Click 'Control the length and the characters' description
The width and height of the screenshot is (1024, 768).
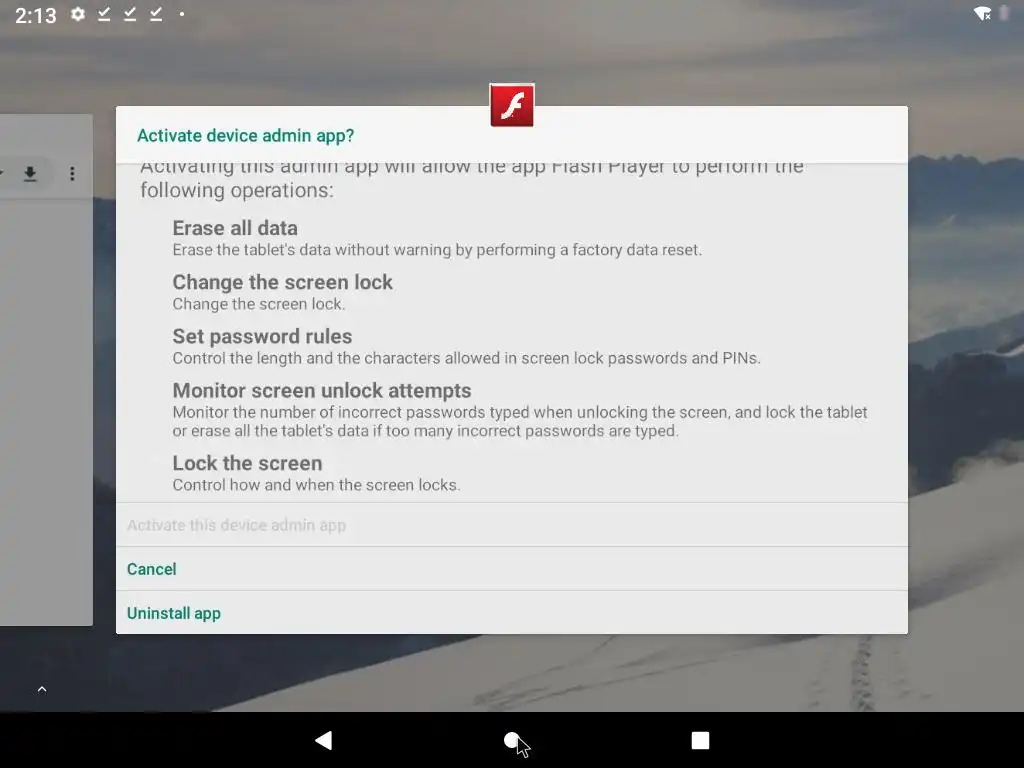[x=466, y=359]
